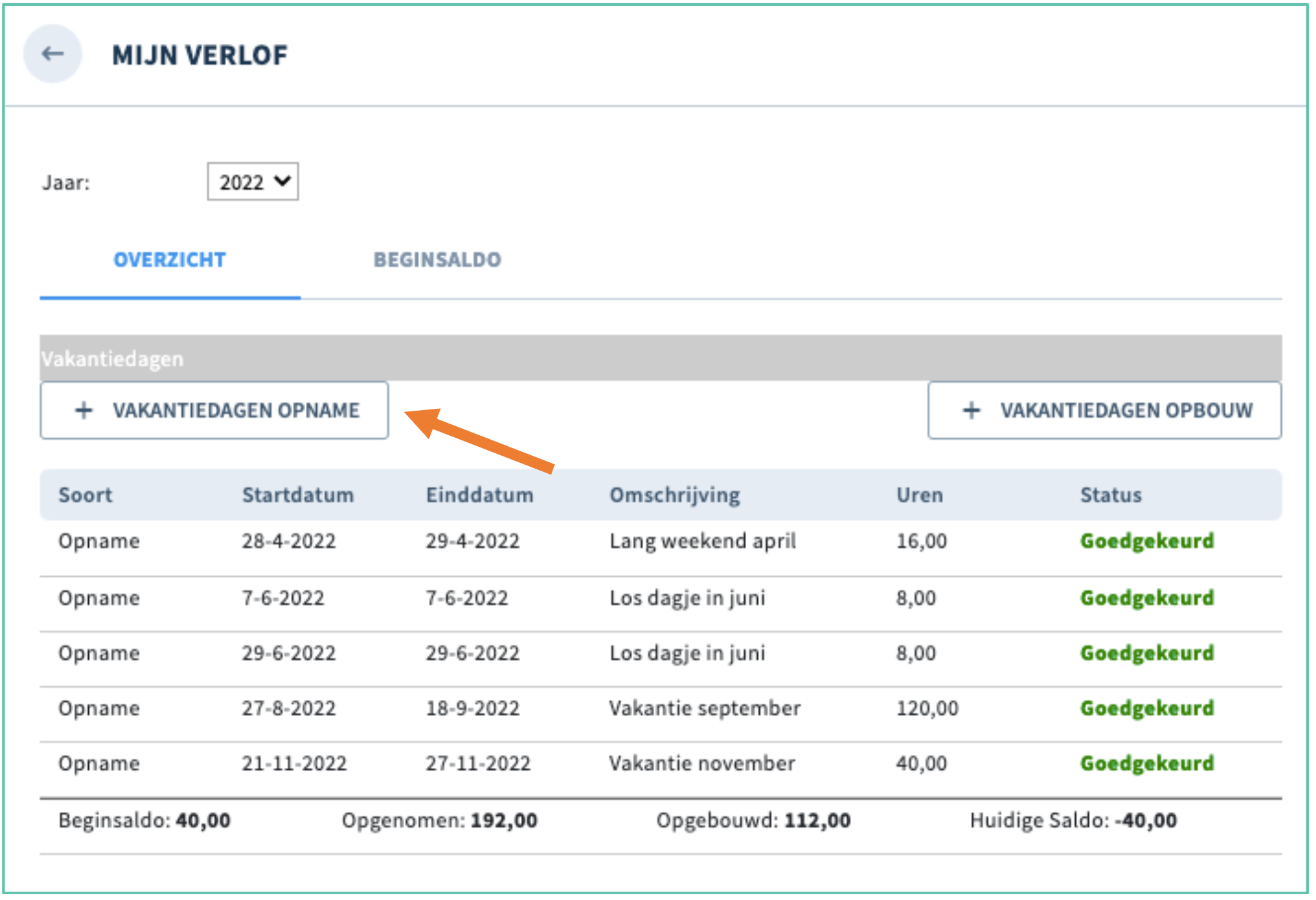Viewport: 1316px width, 900px height.
Task: Click the Uren column header
Action: (919, 495)
